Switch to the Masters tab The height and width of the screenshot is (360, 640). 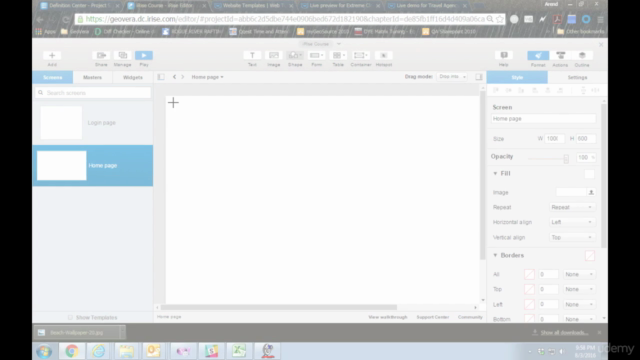pos(92,77)
